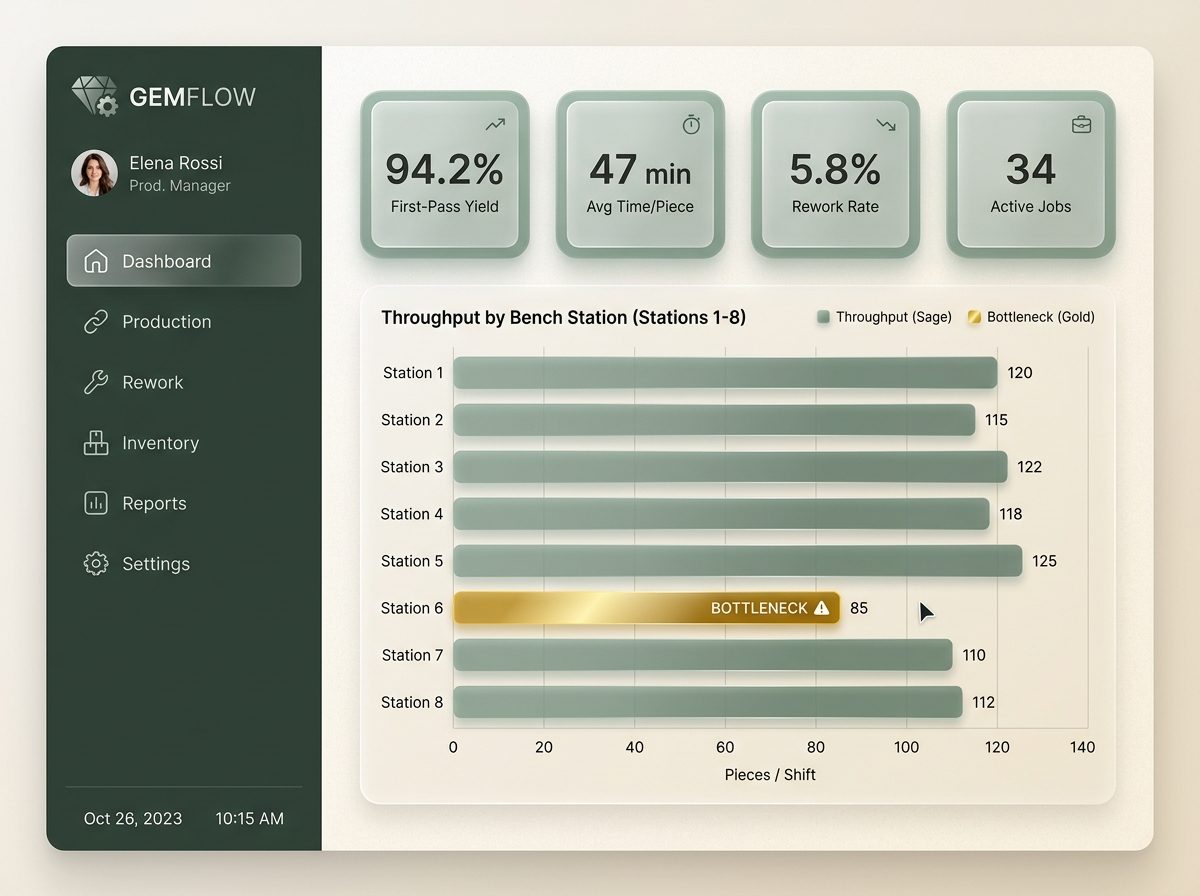Image resolution: width=1200 pixels, height=896 pixels.
Task: Click the "Pieces / Shift" axis title
Action: click(x=770, y=775)
